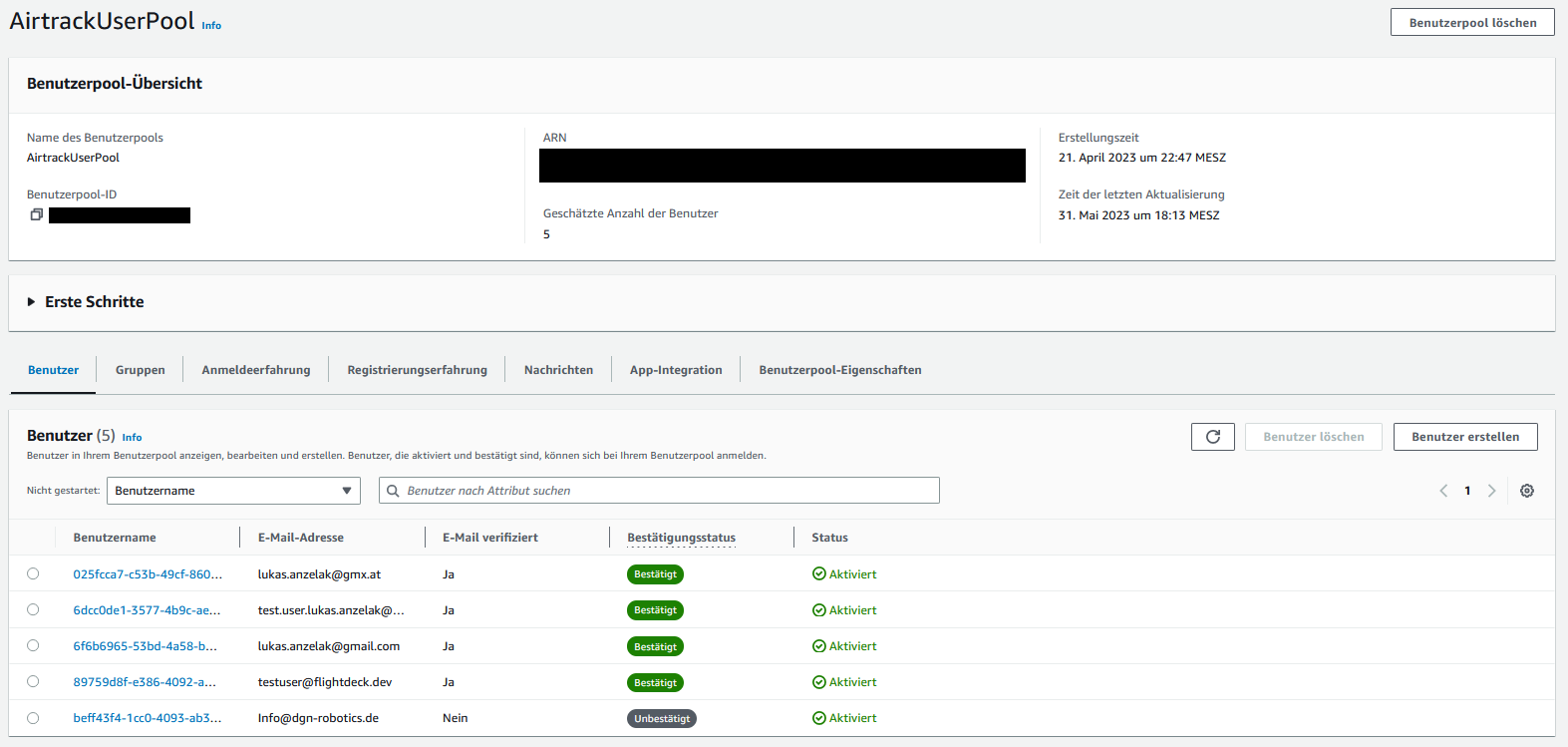Screen dimensions: 1568x747
Task: Click Bestätigt badge in testuser@flightdeck.dev row
Action: coord(655,682)
